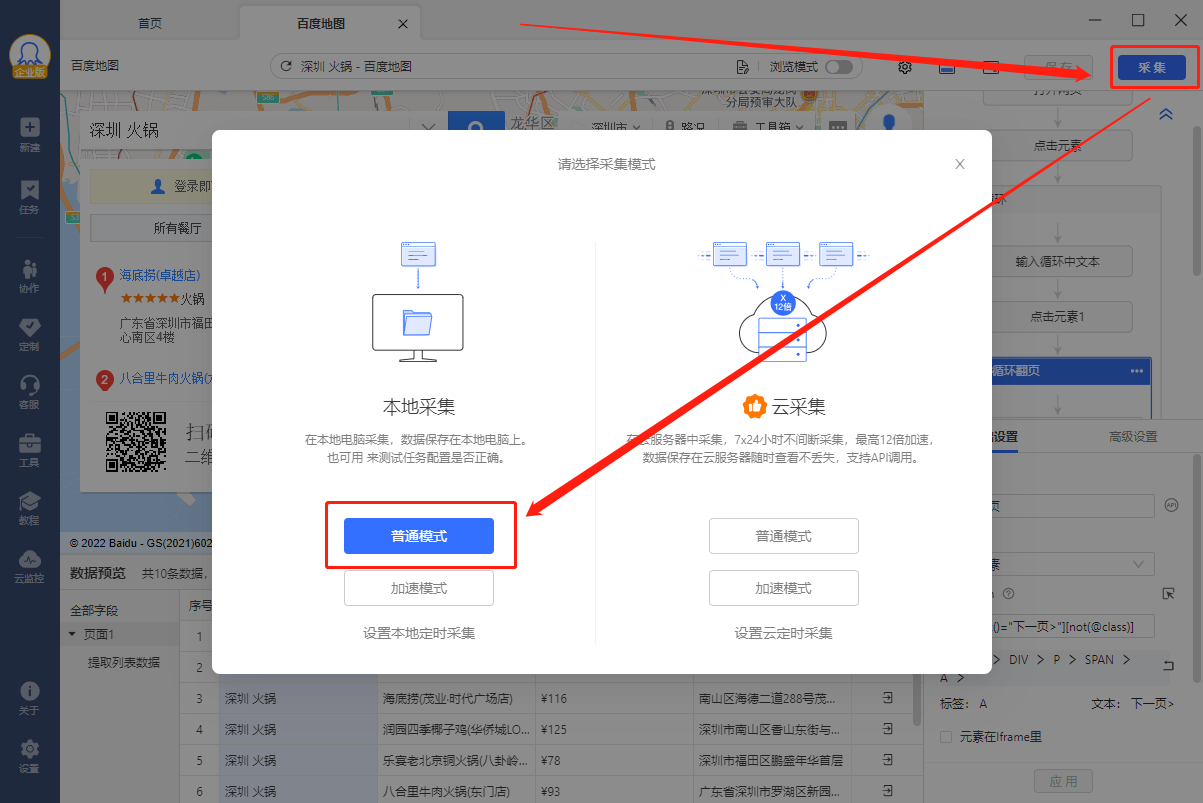Click the 应用 apply button
The image size is (1203, 803).
[x=1063, y=781]
